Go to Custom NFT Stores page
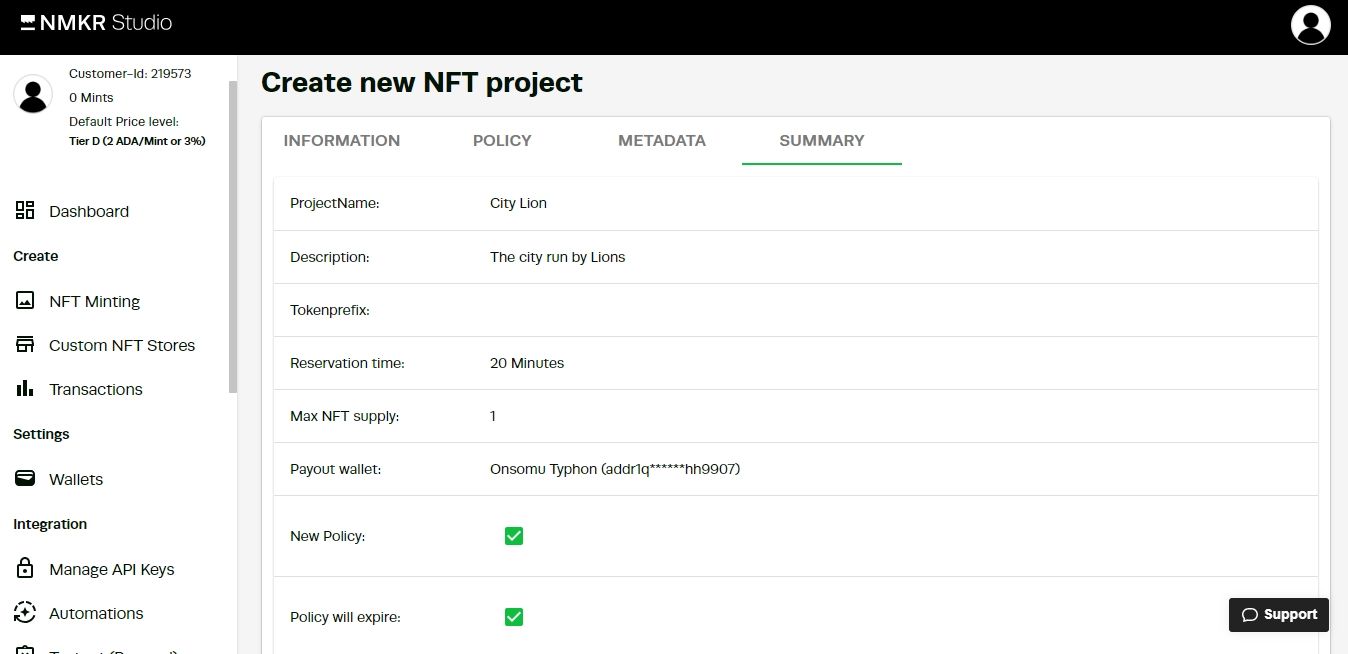1348x654 pixels. [x=122, y=345]
